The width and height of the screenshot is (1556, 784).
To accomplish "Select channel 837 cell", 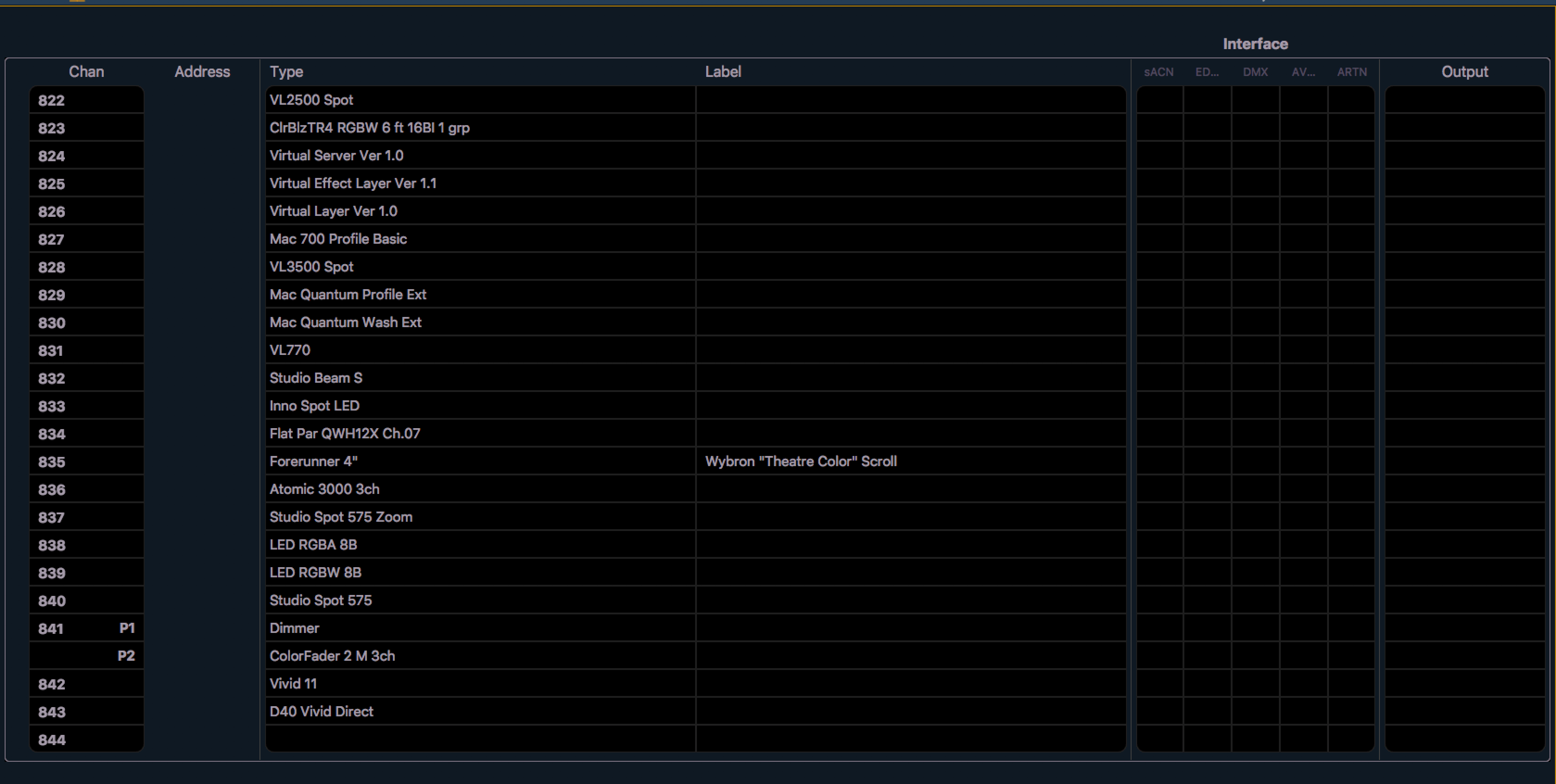I will click(x=86, y=517).
